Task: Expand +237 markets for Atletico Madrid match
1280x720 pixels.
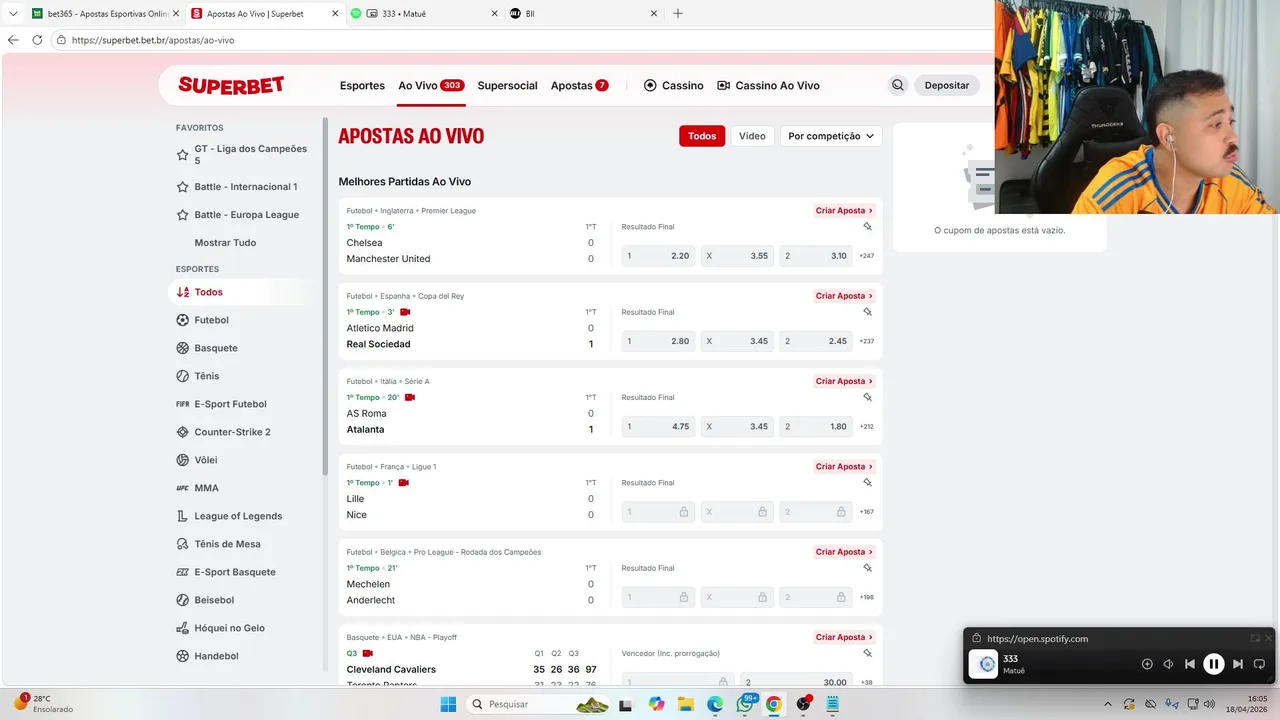Action: tap(866, 341)
